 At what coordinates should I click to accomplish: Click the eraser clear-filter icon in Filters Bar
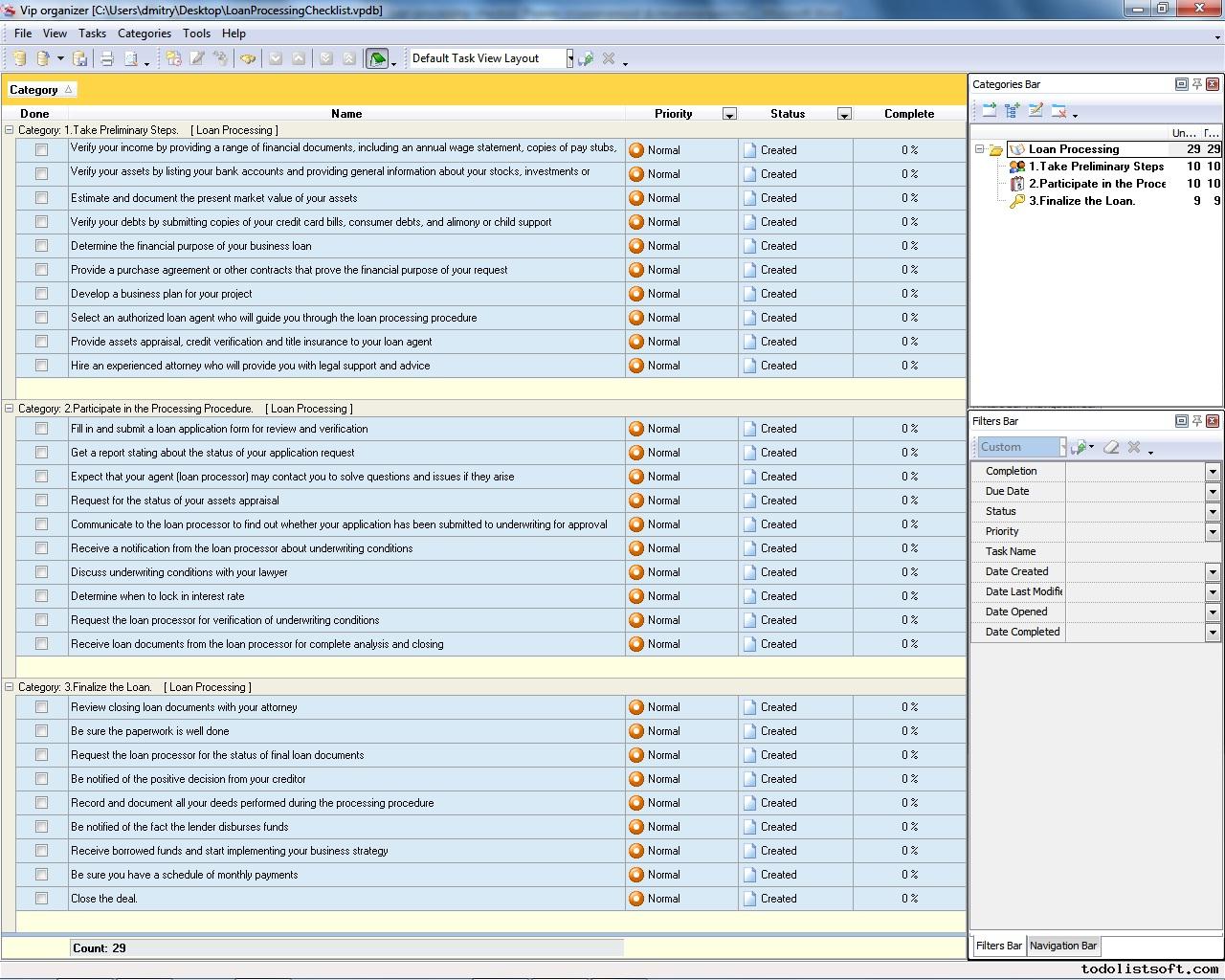pos(1111,447)
